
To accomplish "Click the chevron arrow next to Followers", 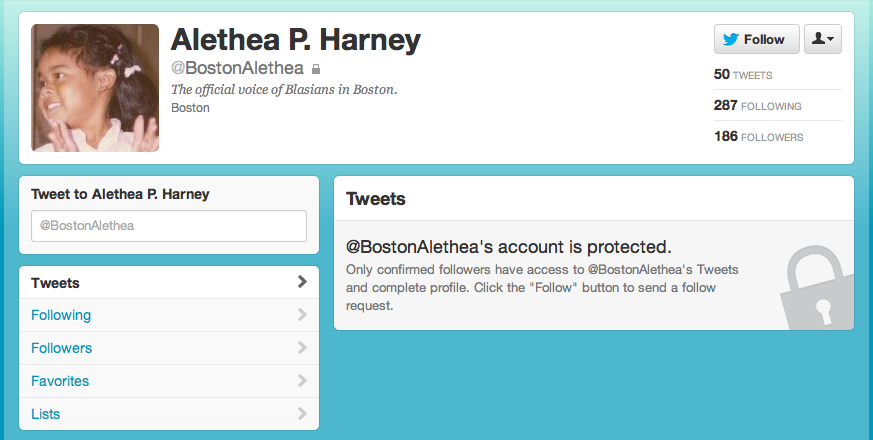I will [x=302, y=348].
